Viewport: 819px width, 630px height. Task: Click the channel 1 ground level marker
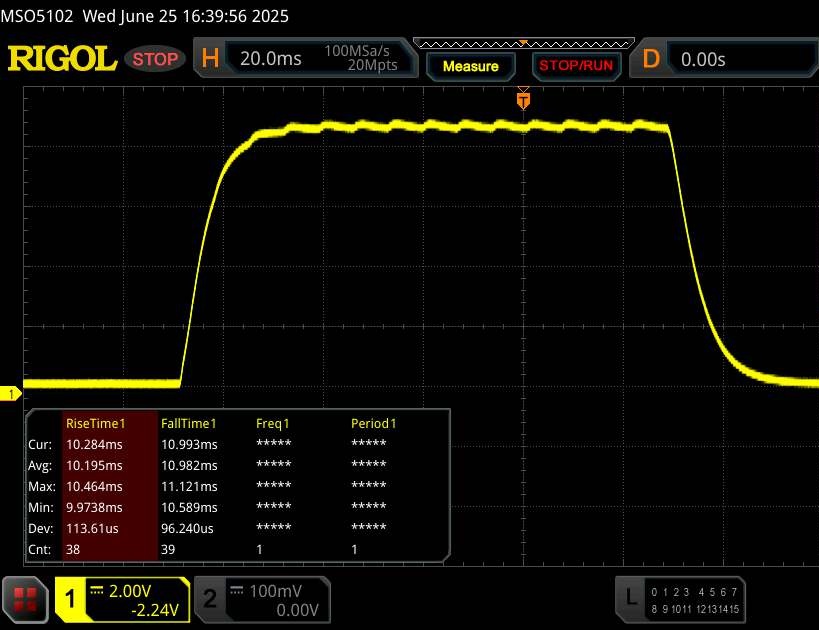[10, 394]
